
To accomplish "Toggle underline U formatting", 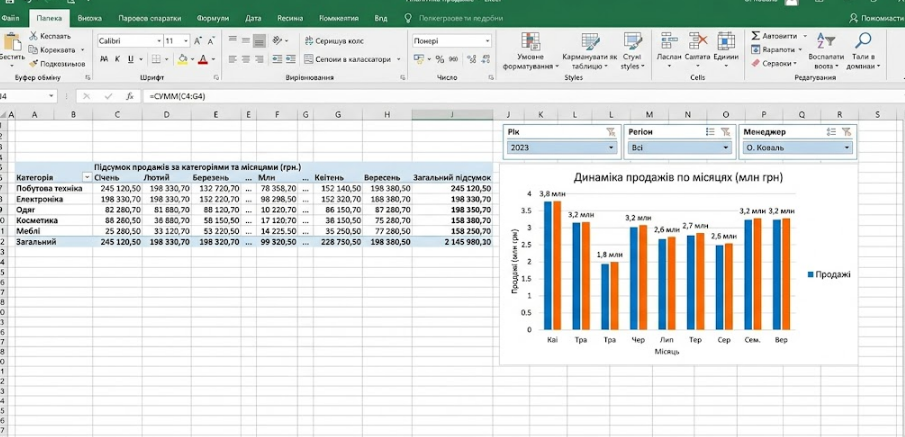I will 131,59.
